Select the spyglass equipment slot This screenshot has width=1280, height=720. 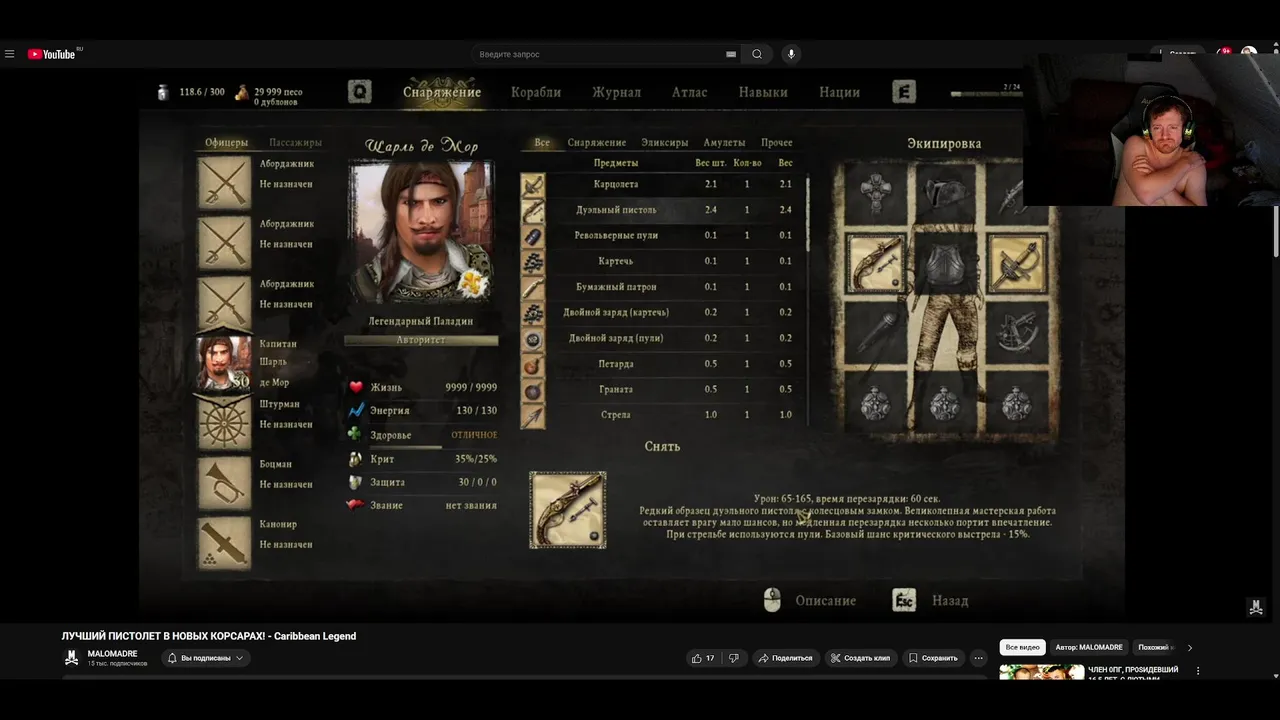pyautogui.click(x=875, y=334)
